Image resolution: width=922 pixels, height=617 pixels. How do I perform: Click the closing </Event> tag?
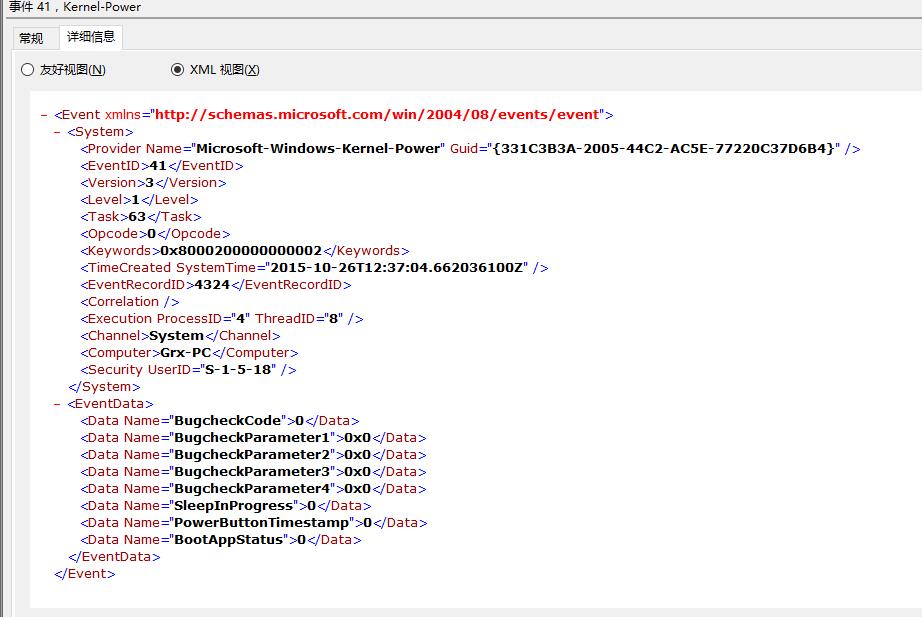pos(85,574)
